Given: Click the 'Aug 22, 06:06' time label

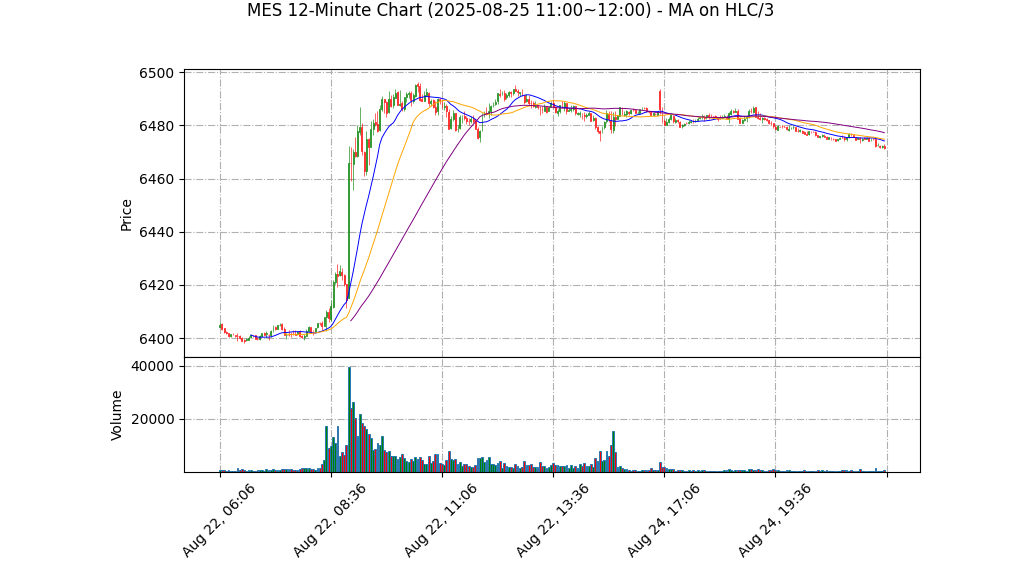Looking at the screenshot, I should tap(218, 520).
